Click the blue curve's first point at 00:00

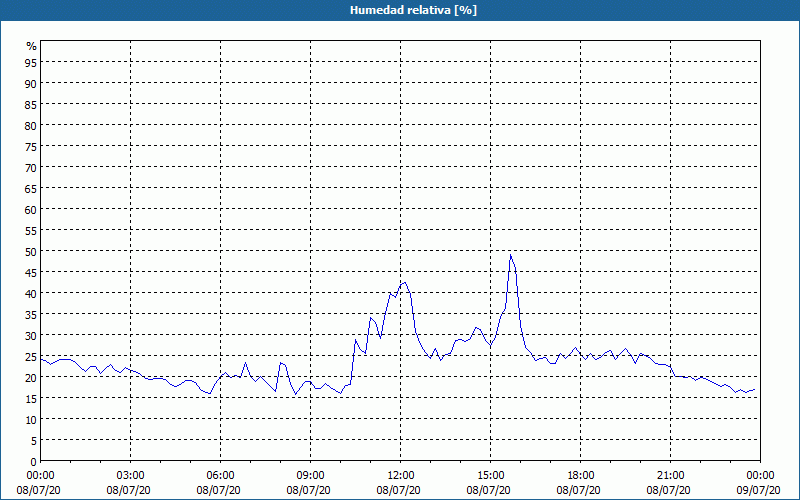(41, 360)
